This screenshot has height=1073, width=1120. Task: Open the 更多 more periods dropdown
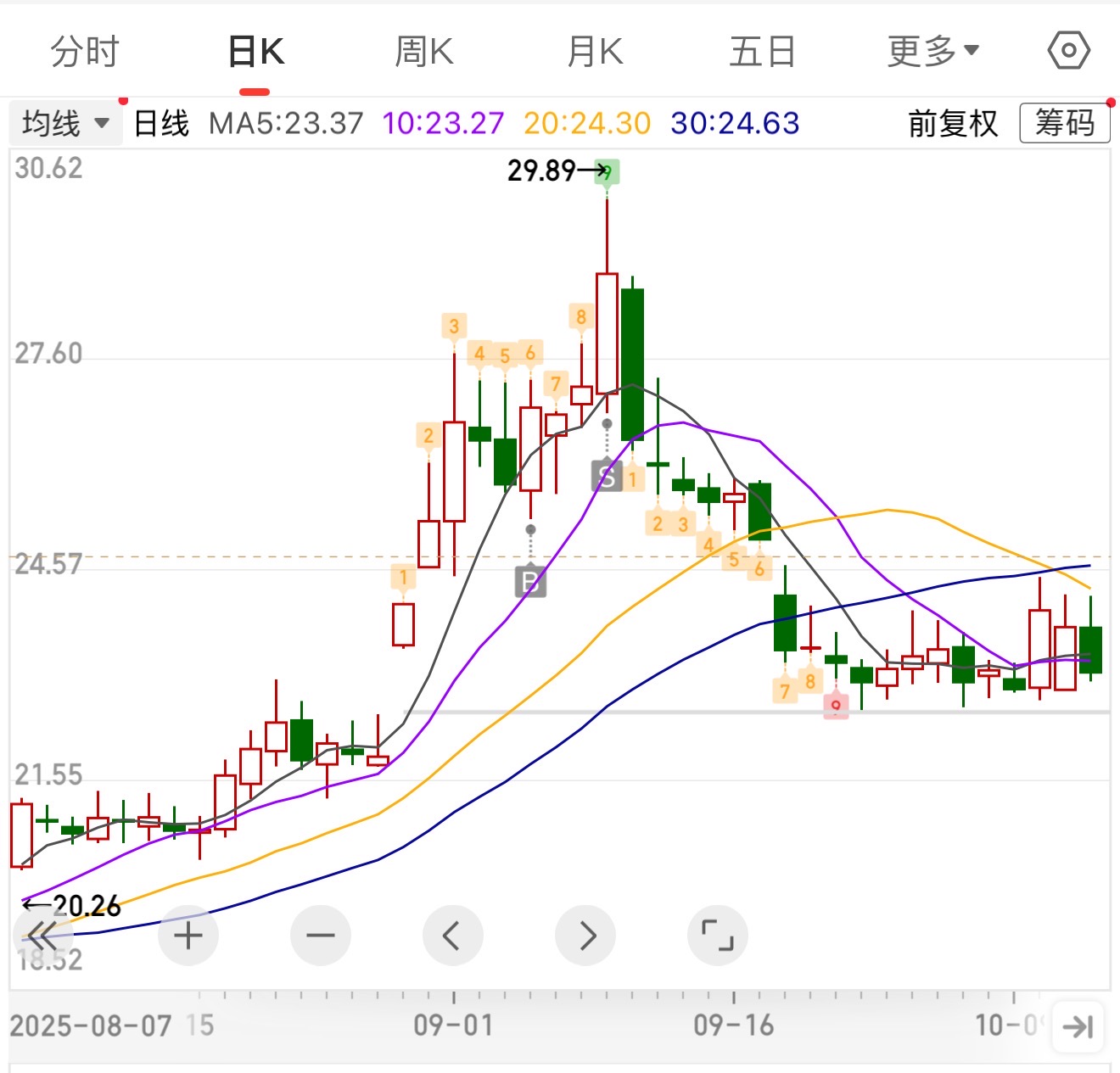coord(932,52)
